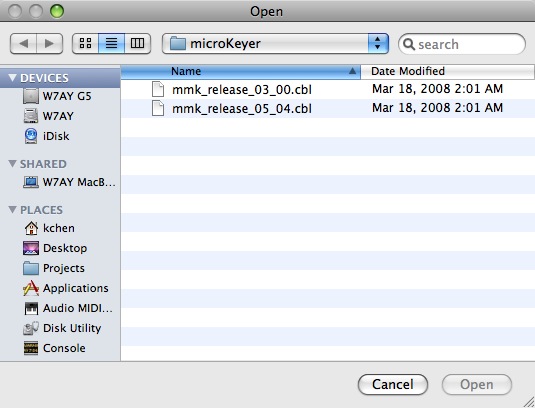Click the document icon of mmk_release_05_04.cbl
This screenshot has height=408, width=535.
click(x=158, y=108)
